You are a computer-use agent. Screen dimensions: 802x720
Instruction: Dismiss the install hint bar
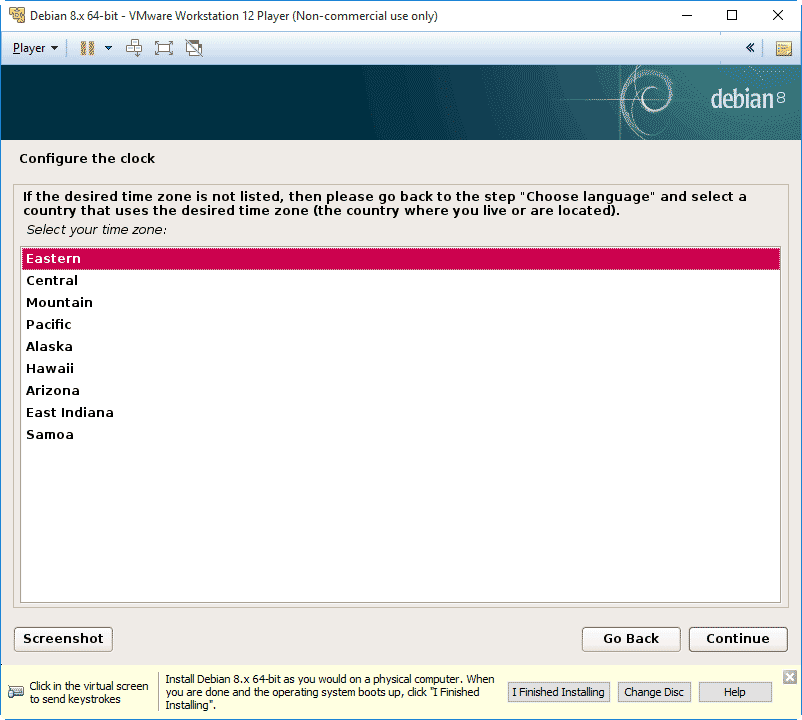coord(789,677)
